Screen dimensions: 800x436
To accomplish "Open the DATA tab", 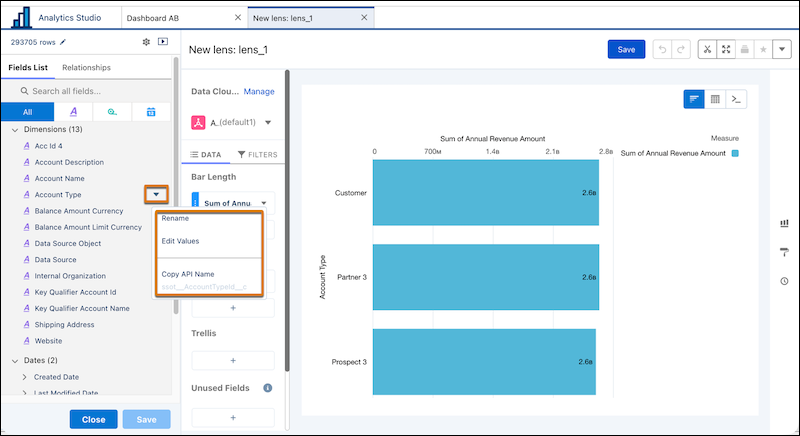I will (x=206, y=155).
